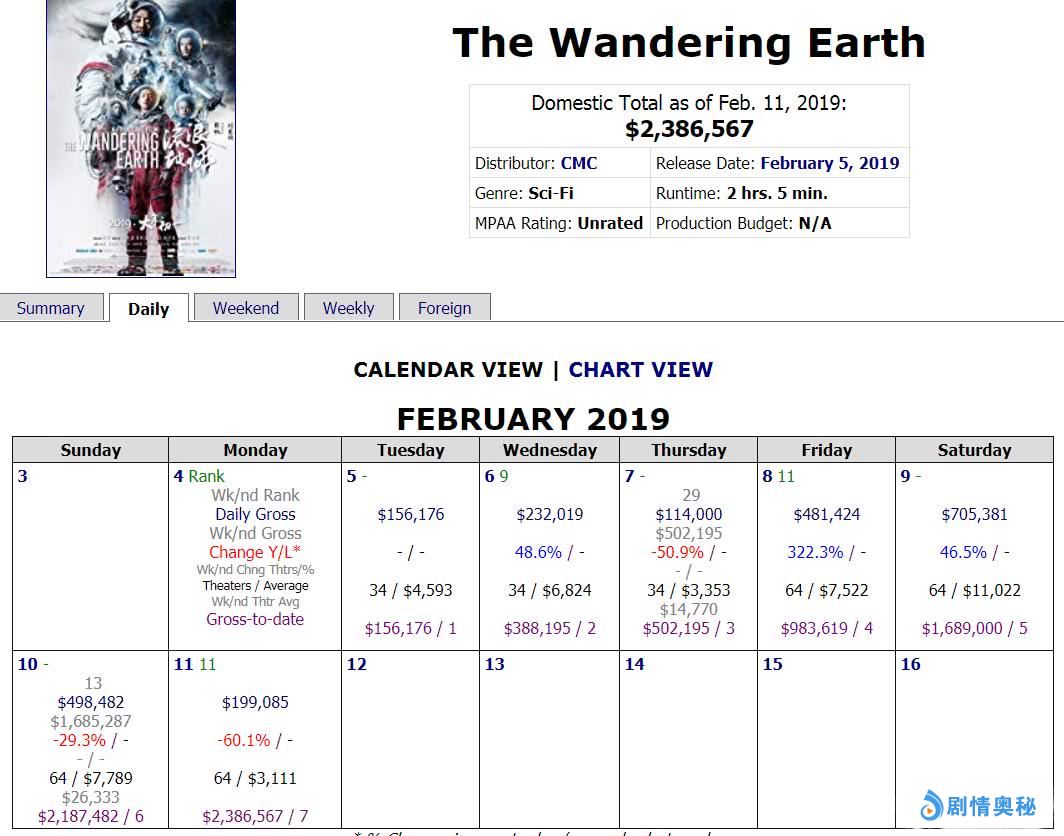Image resolution: width=1064 pixels, height=836 pixels.
Task: Open The Wandering Earth poster thumbnail
Action: [x=141, y=138]
